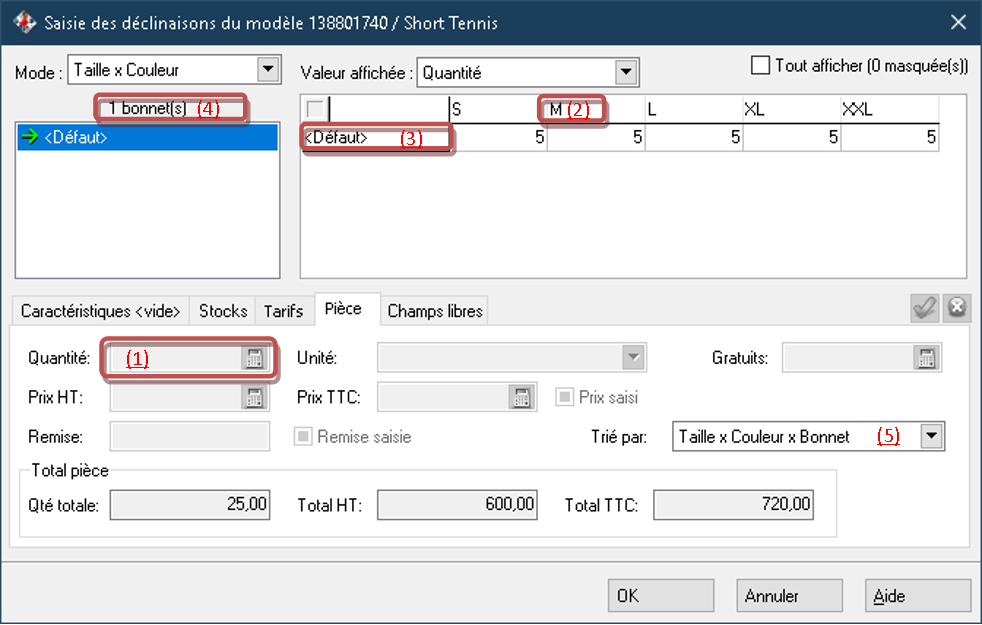Screen dimensions: 982x625
Task: Click the calculator icon in Quantité field
Action: [254, 359]
